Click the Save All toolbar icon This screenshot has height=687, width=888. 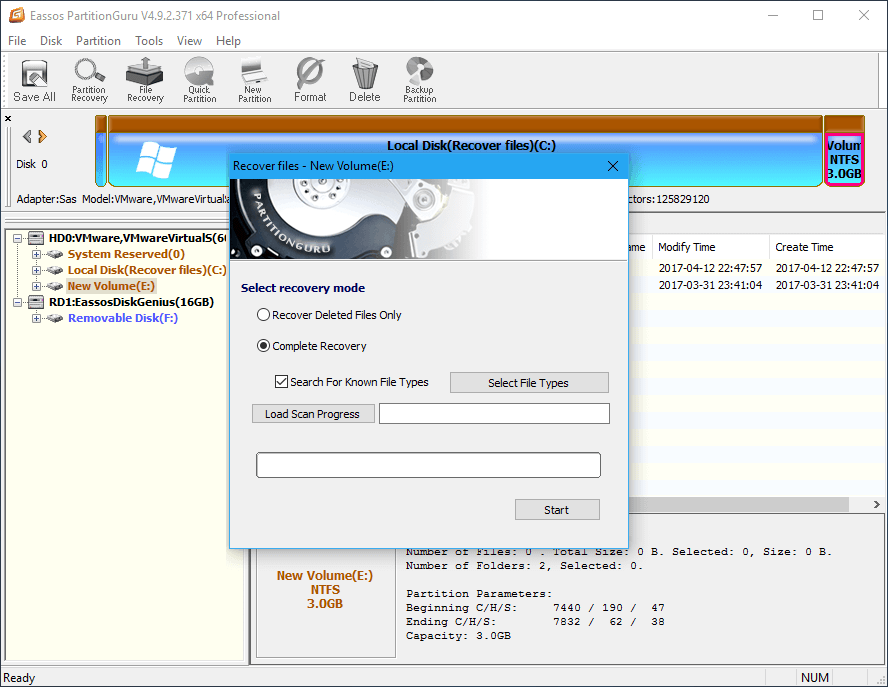click(34, 80)
